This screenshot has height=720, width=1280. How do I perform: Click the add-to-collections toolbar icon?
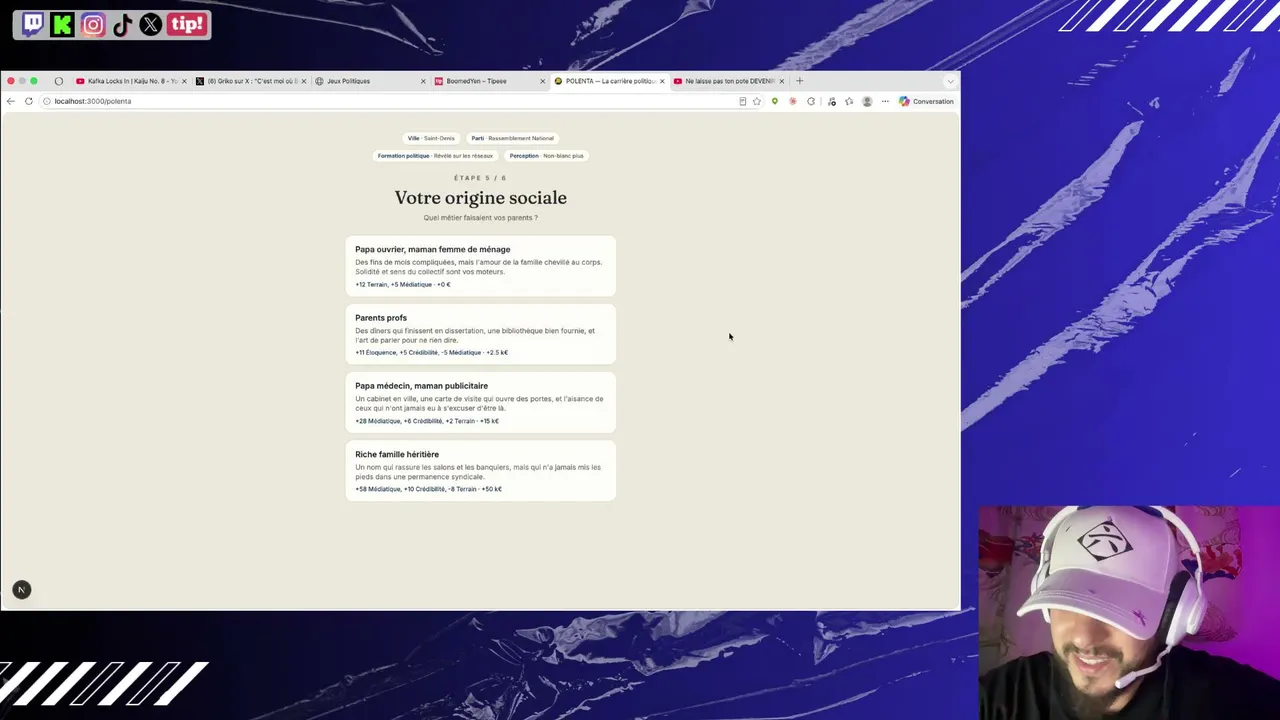pyautogui.click(x=831, y=101)
